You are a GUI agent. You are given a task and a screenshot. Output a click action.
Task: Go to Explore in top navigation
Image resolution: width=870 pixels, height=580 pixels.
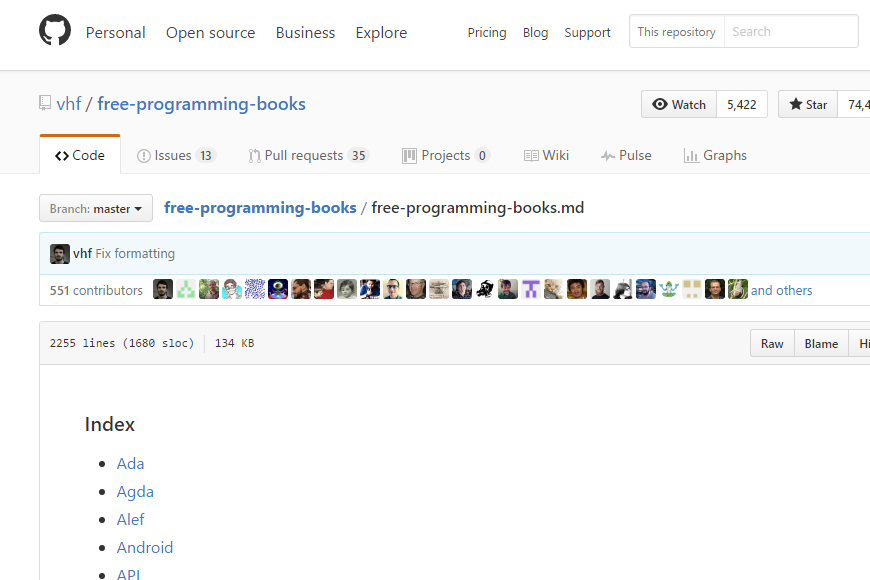coord(381,33)
